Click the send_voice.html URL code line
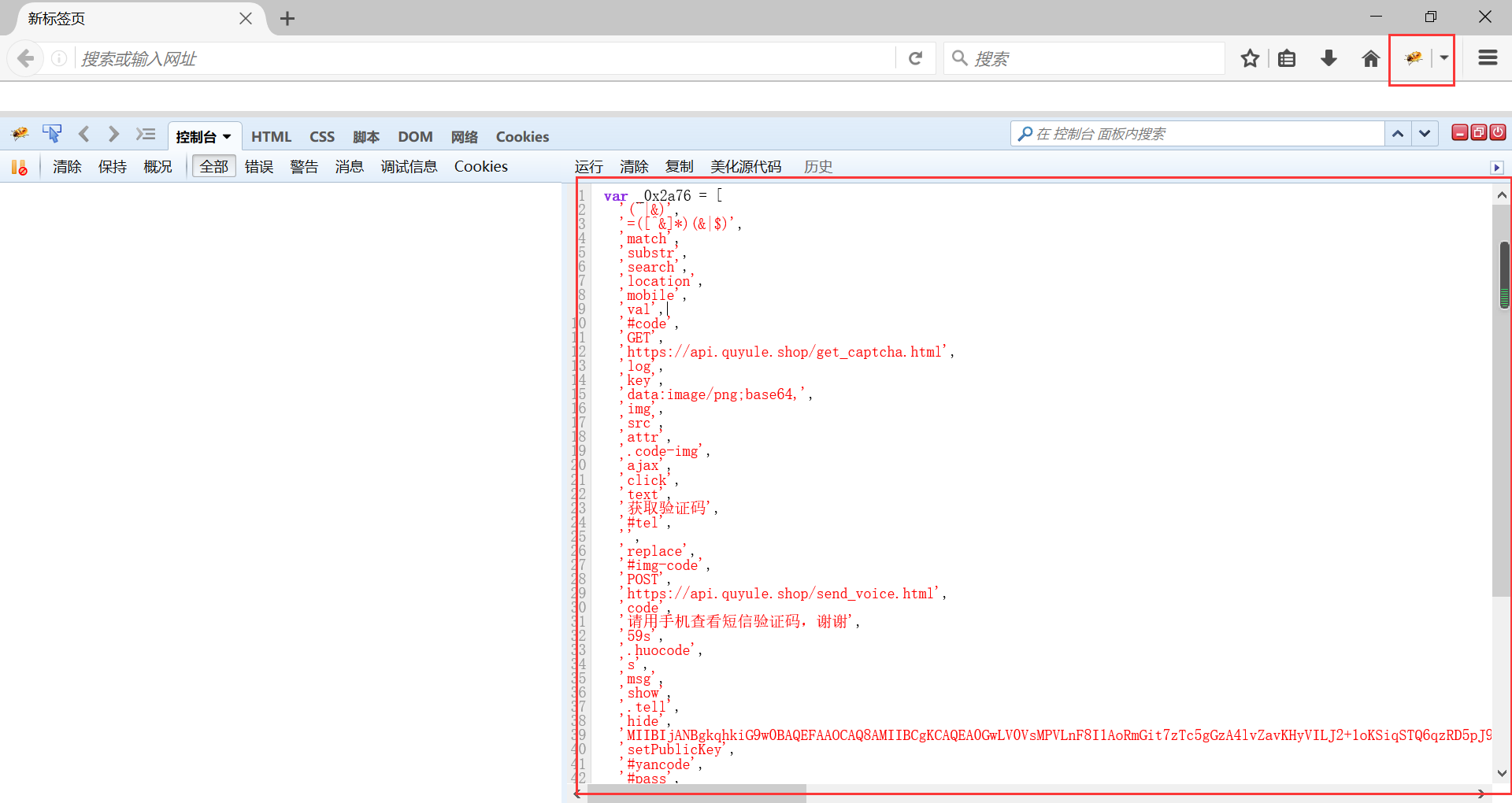 point(784,594)
